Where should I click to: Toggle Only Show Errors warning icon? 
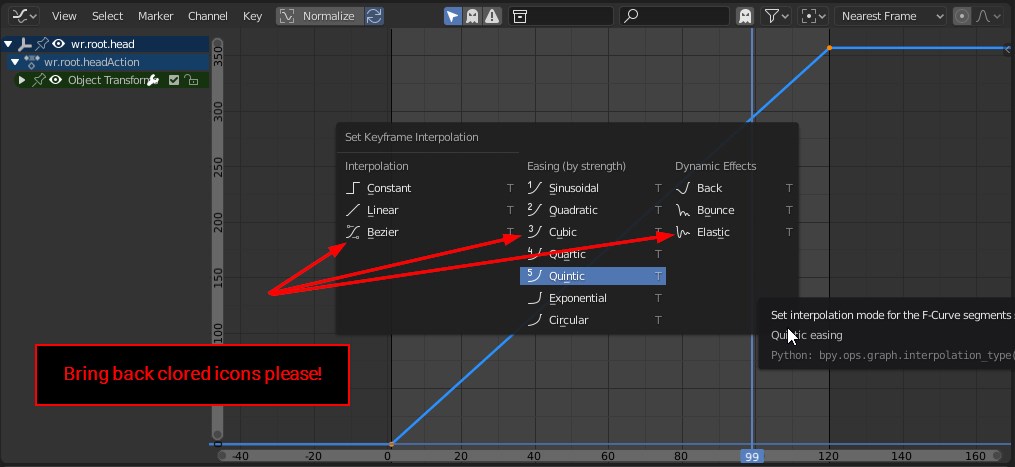[x=492, y=16]
